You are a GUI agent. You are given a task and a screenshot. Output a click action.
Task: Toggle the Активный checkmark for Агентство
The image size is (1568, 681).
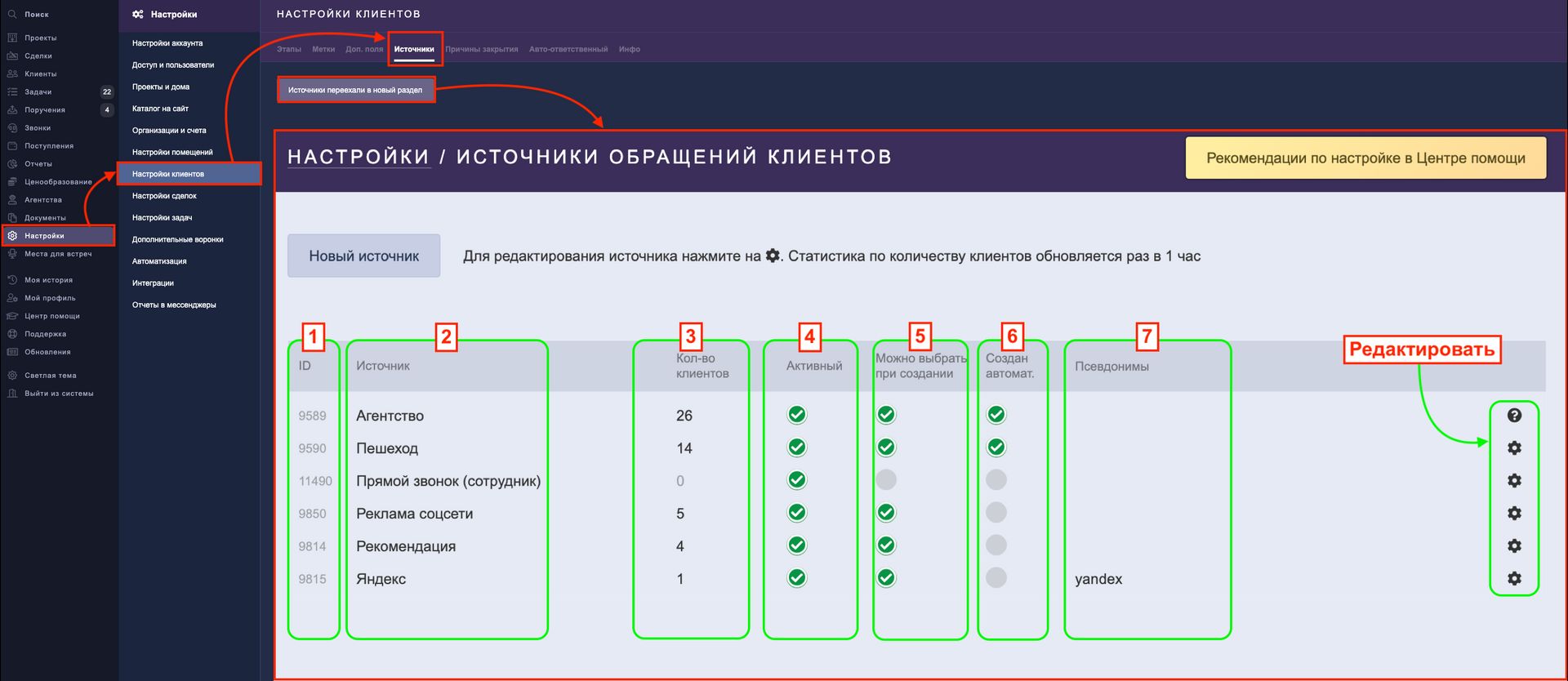click(x=797, y=415)
